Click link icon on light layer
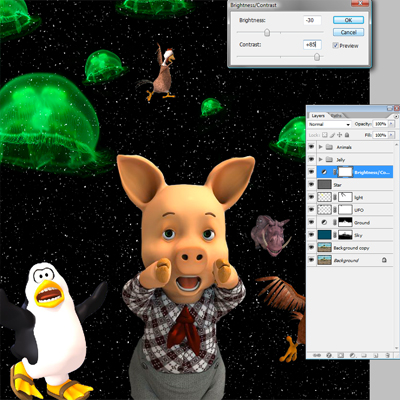 click(335, 197)
